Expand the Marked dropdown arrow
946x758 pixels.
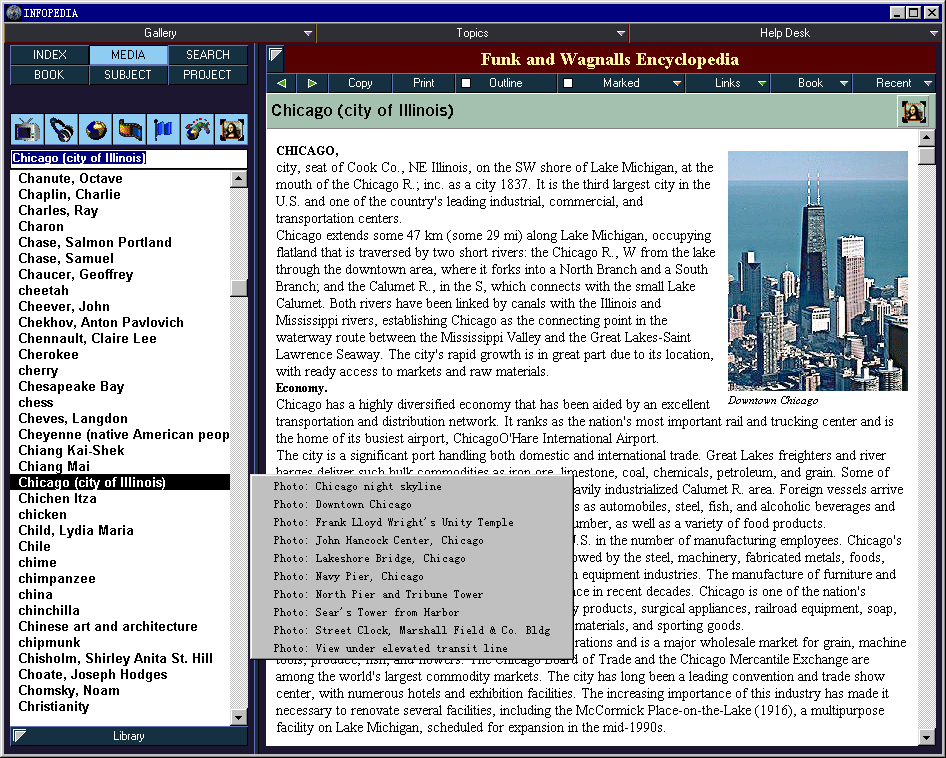pyautogui.click(x=677, y=83)
